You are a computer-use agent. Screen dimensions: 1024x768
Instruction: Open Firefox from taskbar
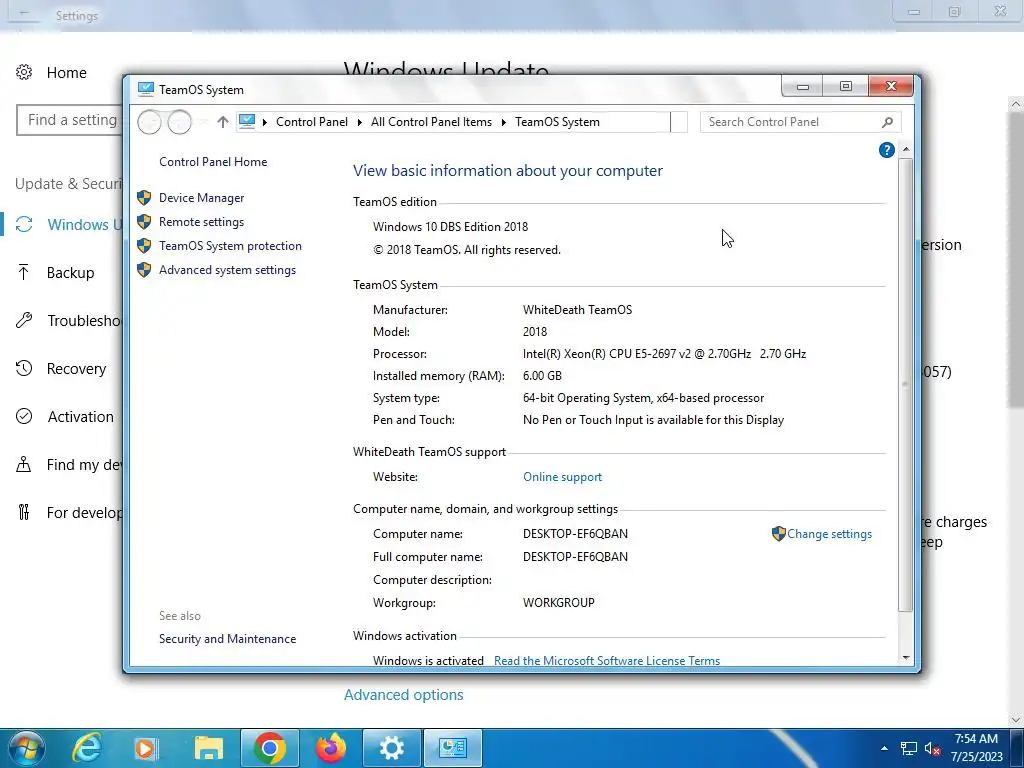(331, 748)
